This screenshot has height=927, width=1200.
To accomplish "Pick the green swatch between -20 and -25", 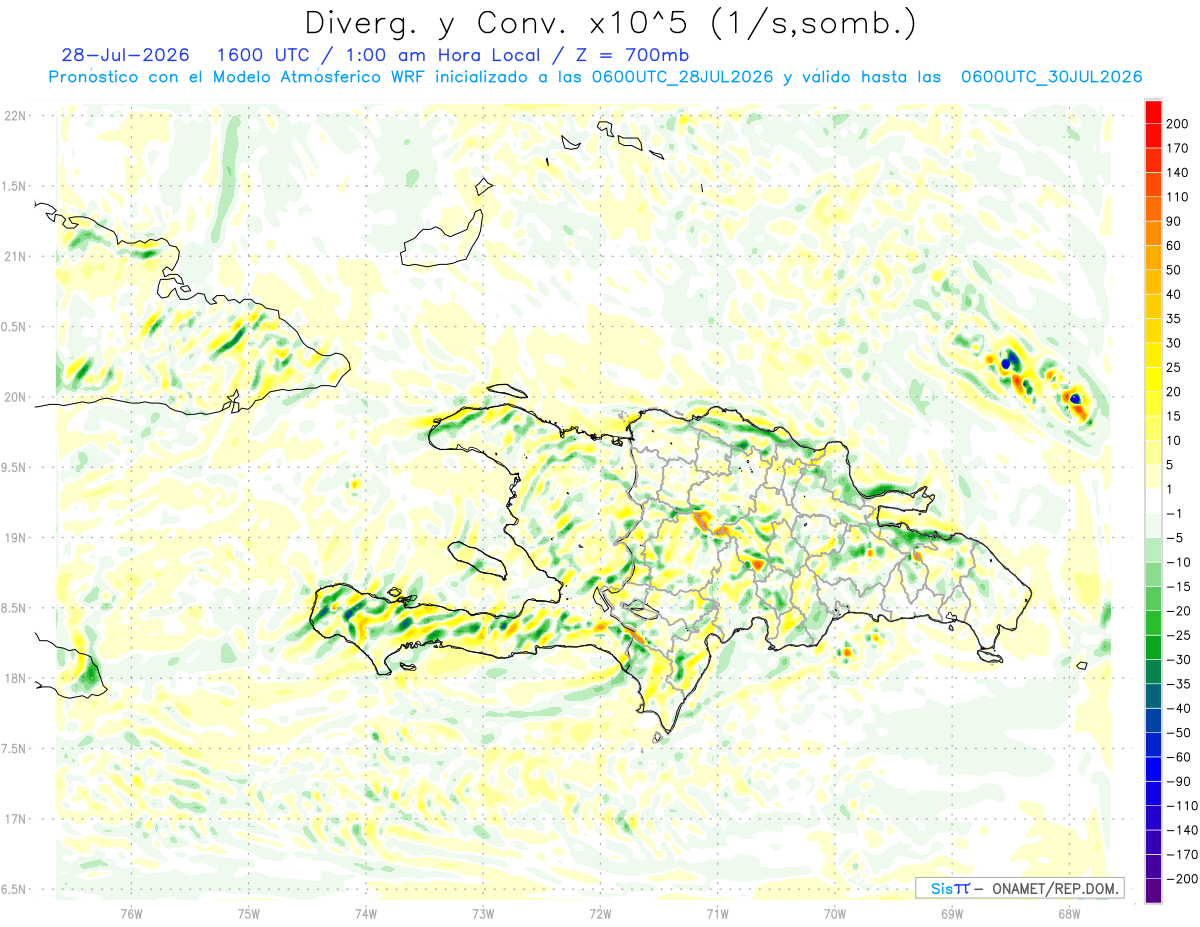I will pyautogui.click(x=1153, y=622).
